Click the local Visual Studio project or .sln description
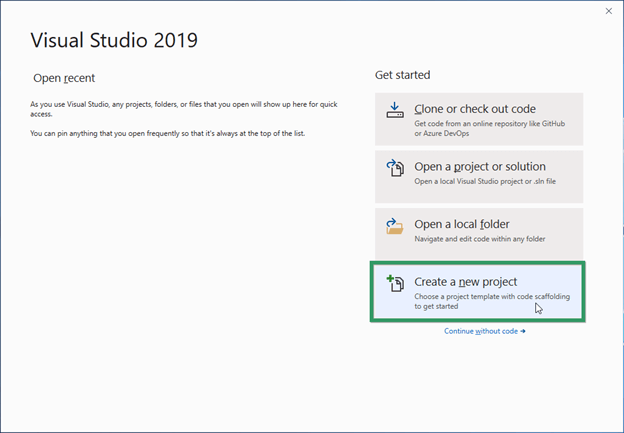The height and width of the screenshot is (433, 624). (x=480, y=181)
